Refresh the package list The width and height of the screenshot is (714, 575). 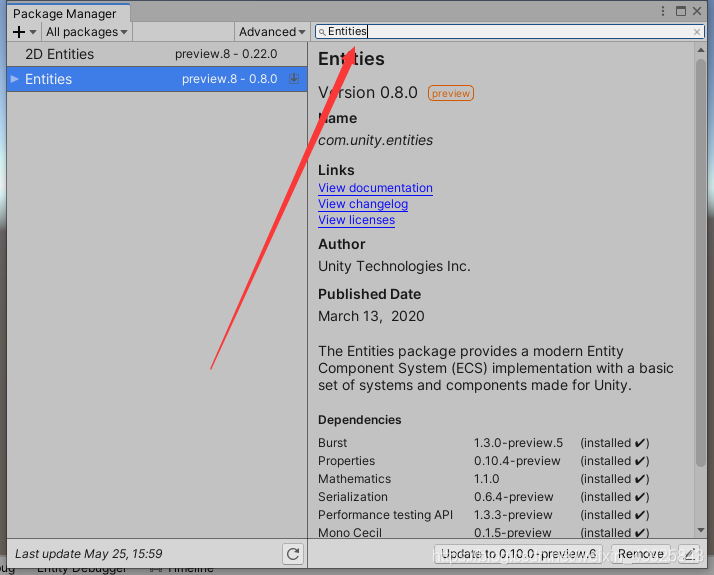[293, 554]
